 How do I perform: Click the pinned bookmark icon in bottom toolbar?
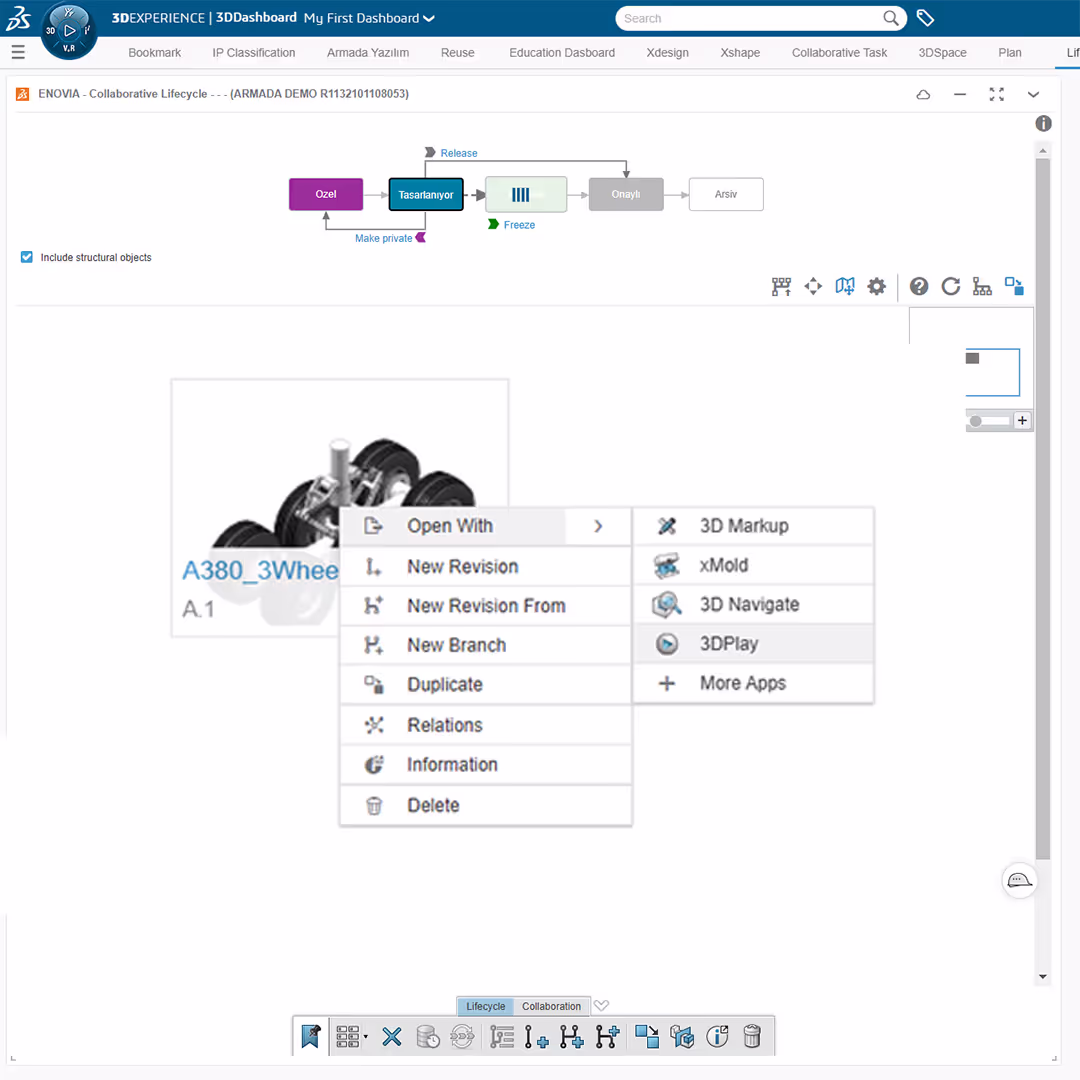tap(311, 1036)
